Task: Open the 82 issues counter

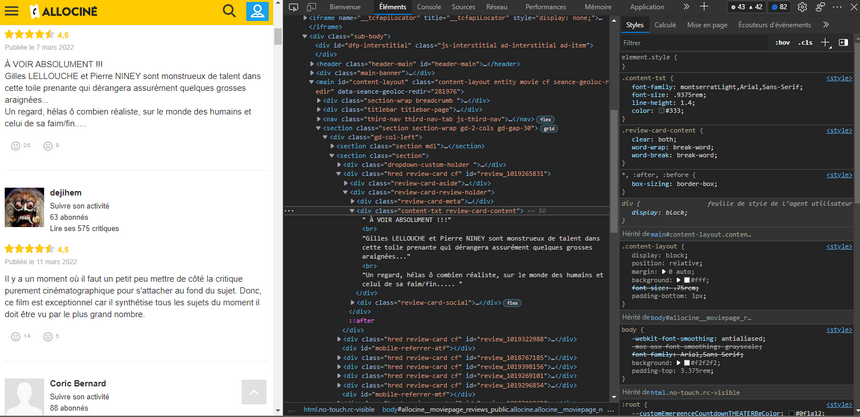Action: click(x=779, y=7)
